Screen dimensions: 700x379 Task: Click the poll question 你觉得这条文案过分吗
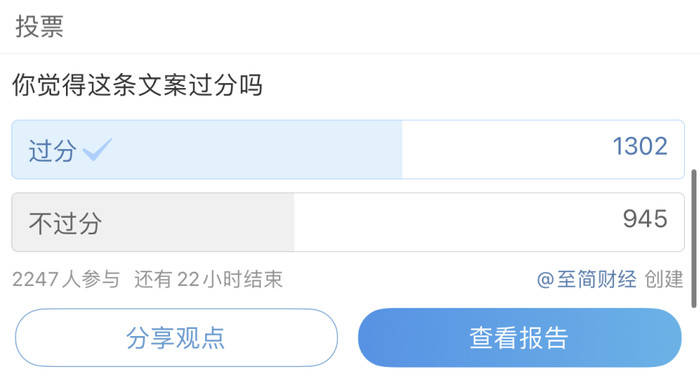coord(137,85)
